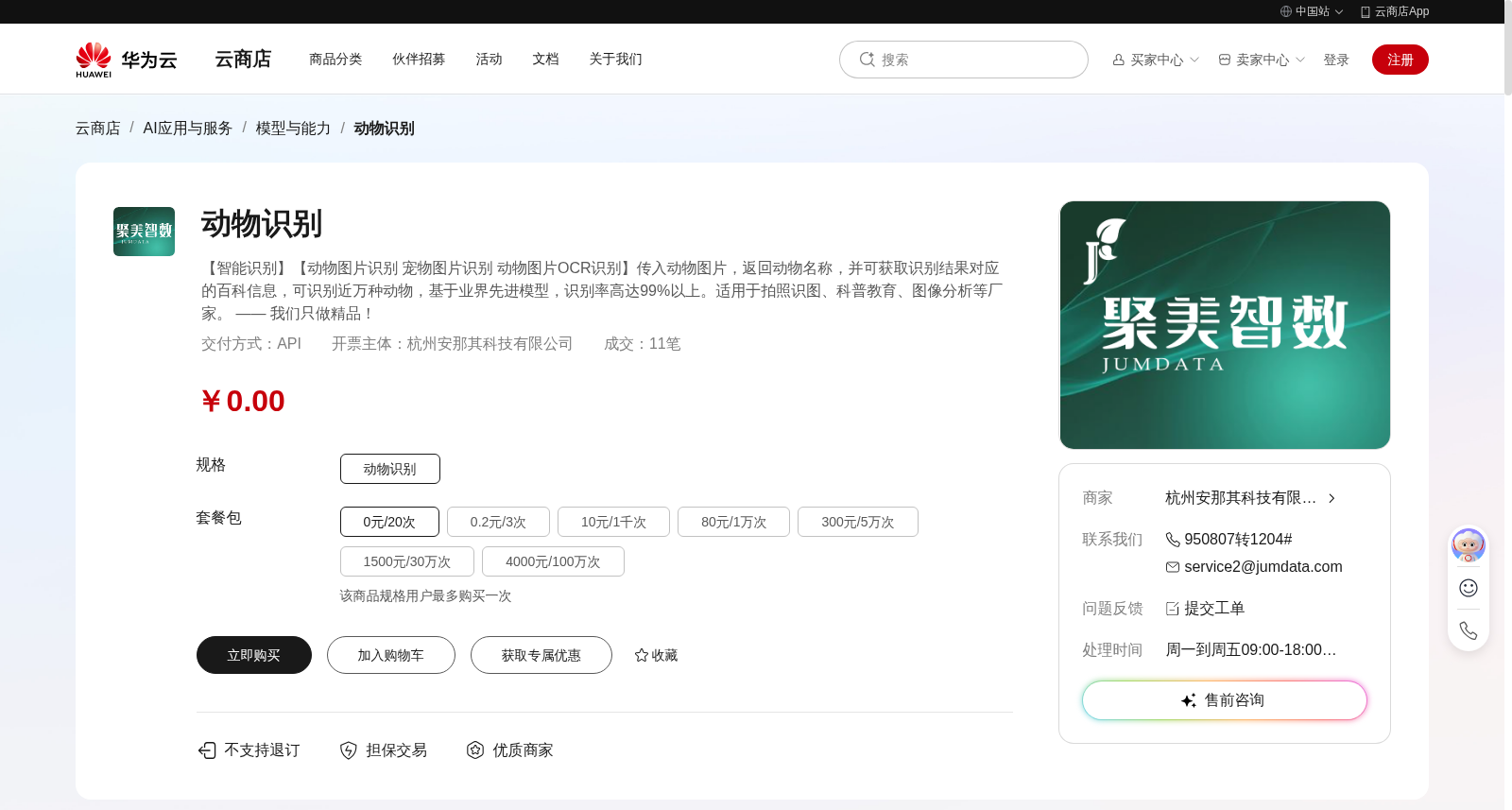
Task: Select the 80元/1万次 package
Action: point(733,522)
